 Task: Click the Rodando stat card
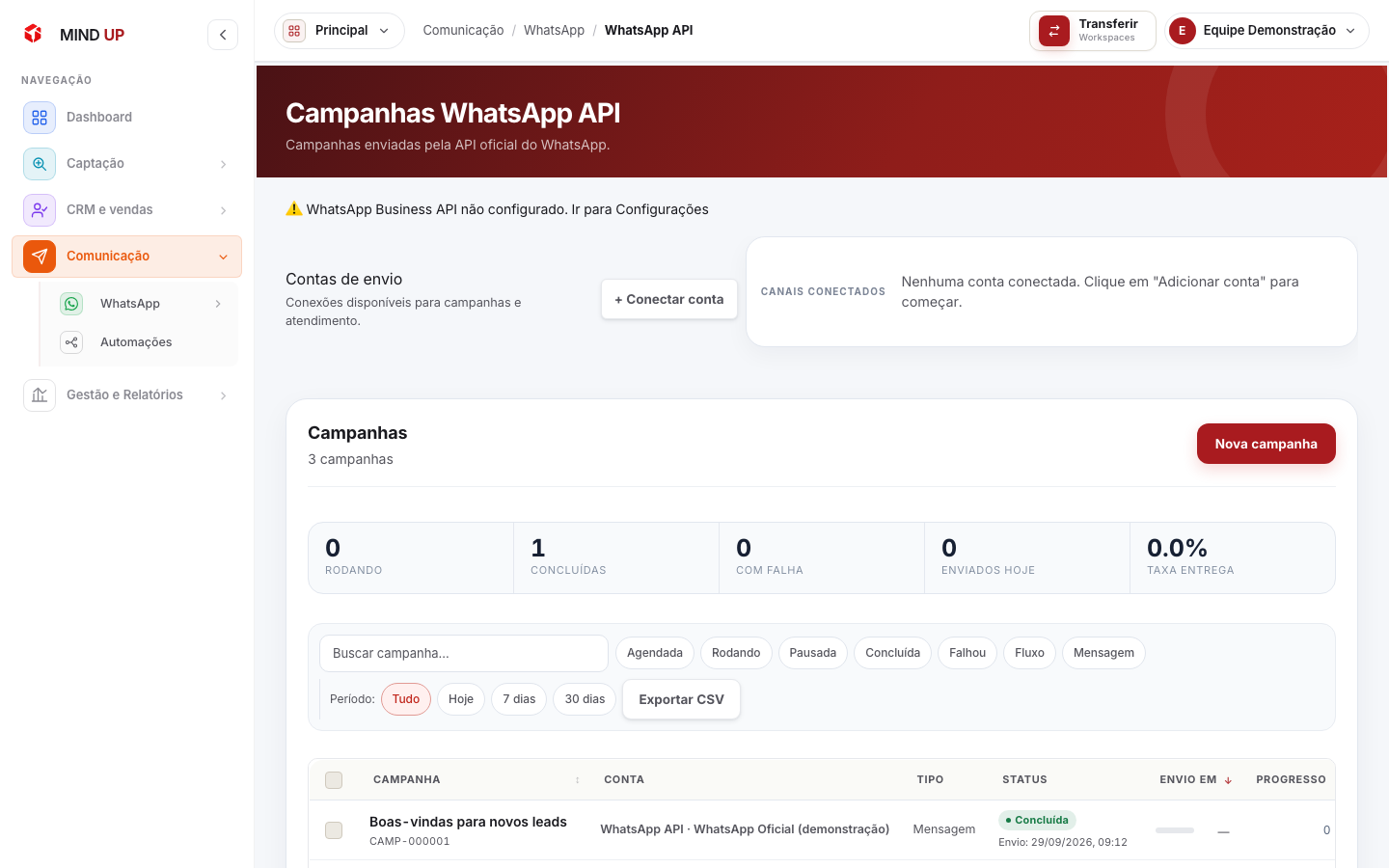click(411, 557)
